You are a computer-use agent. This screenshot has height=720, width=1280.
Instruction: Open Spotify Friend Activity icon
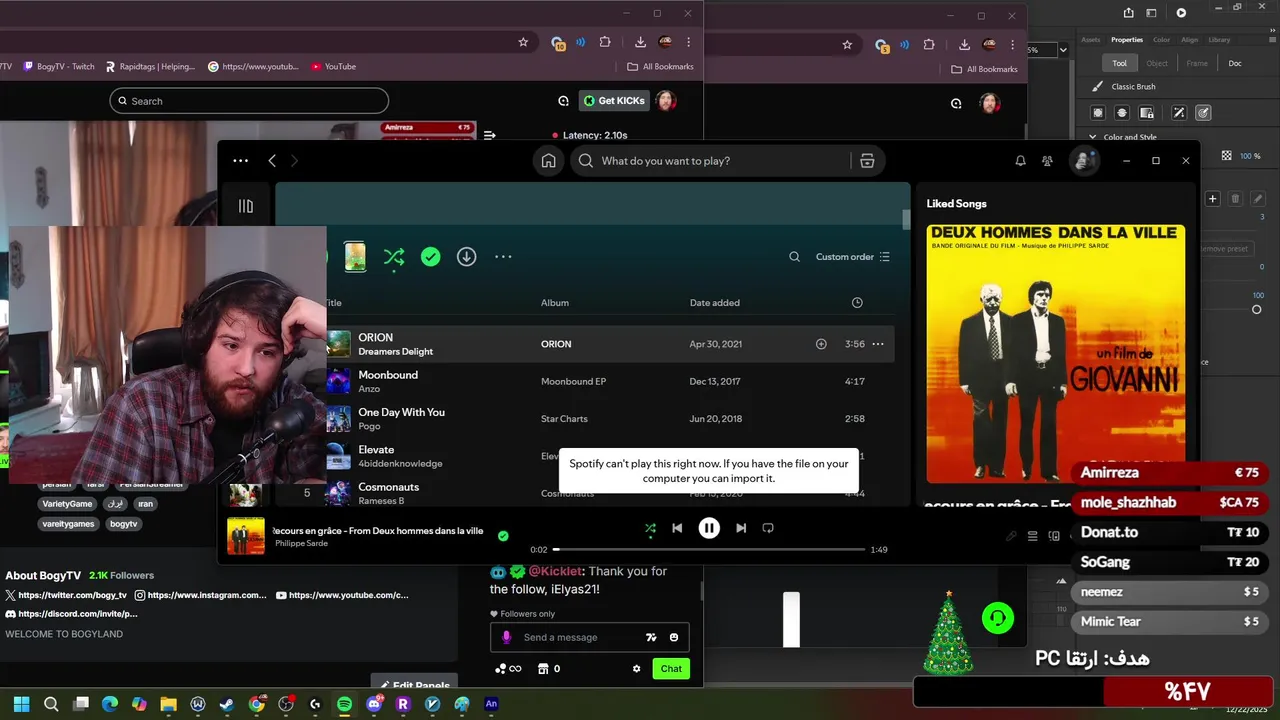click(x=1047, y=161)
